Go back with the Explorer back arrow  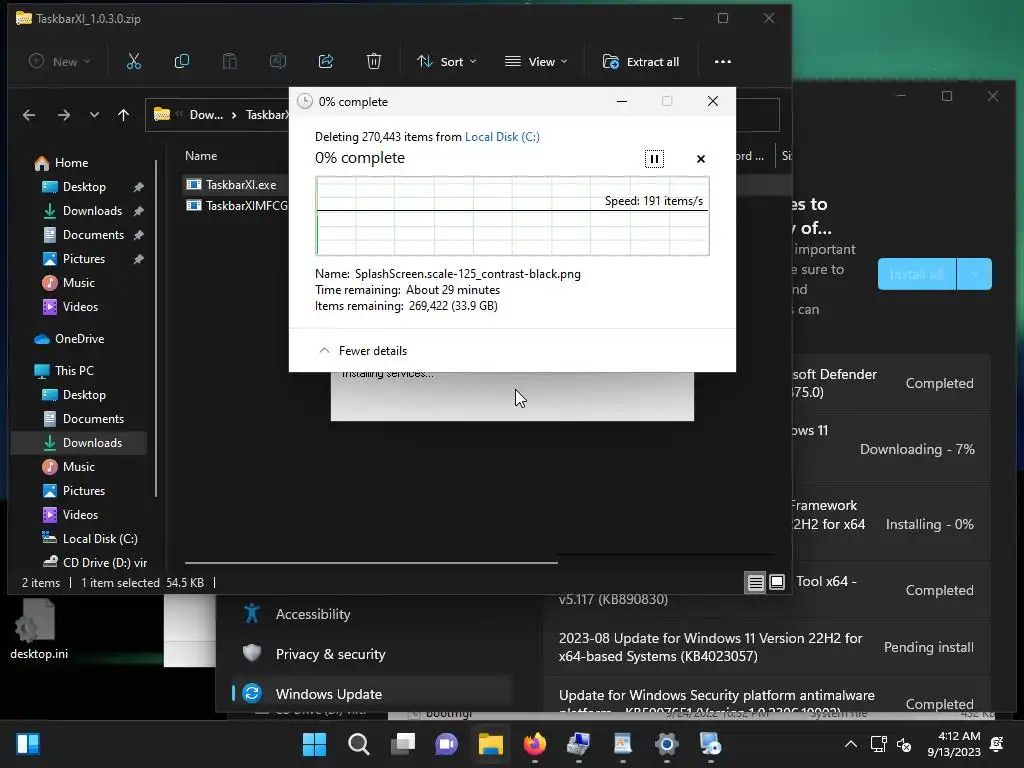[x=29, y=115]
